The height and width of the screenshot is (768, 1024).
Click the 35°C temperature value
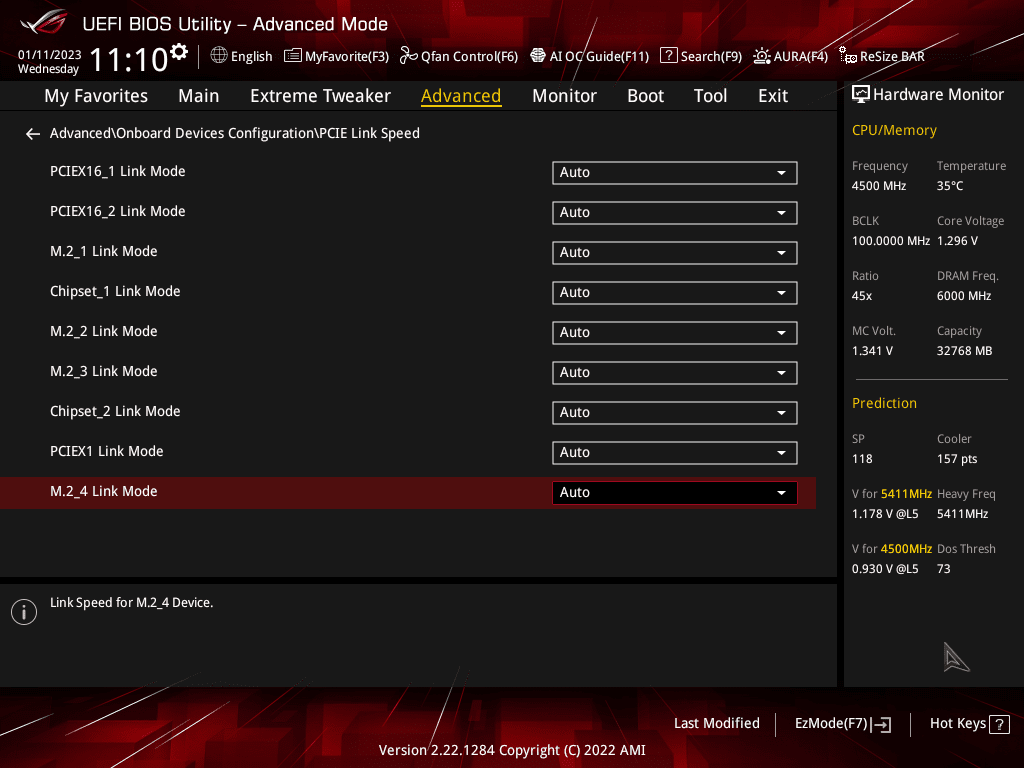[950, 186]
